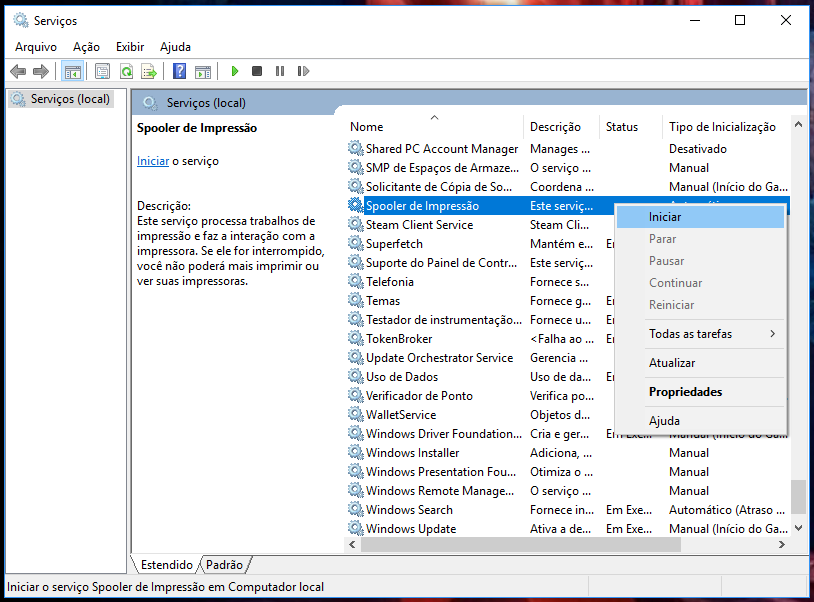Image resolution: width=814 pixels, height=602 pixels.
Task: Click the gear icon of Windows Update
Action: click(356, 528)
